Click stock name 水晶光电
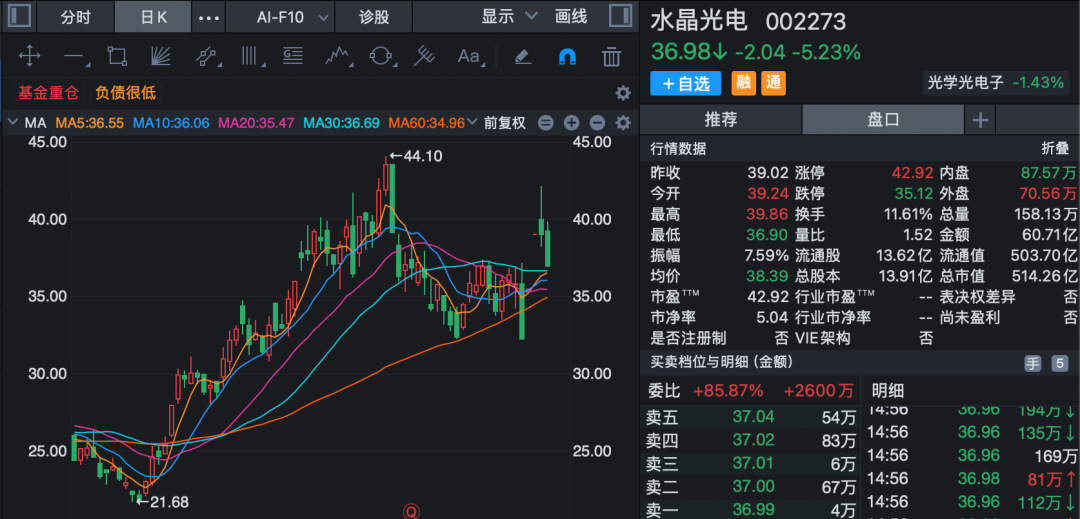 [x=699, y=21]
